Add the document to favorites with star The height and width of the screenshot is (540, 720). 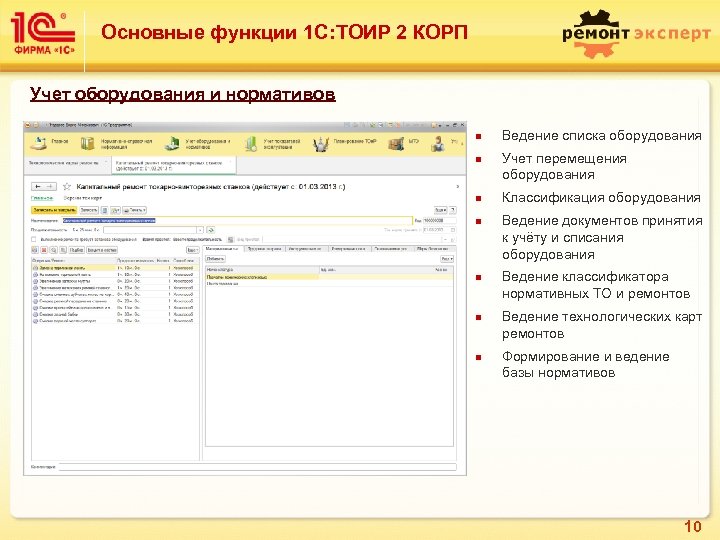(67, 186)
